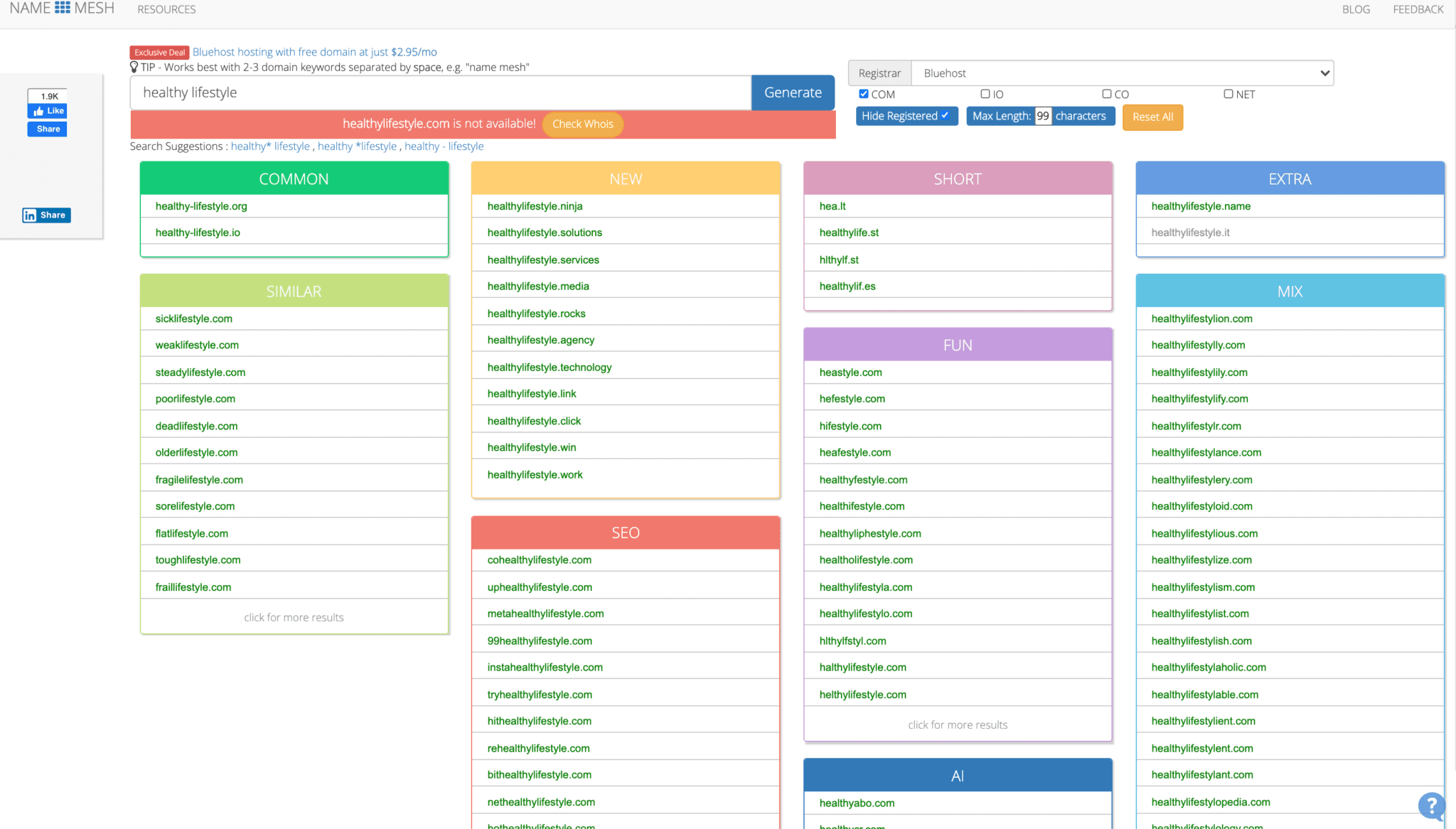The height and width of the screenshot is (829, 1456).
Task: Open the BLOG menu link
Action: click(x=1355, y=9)
